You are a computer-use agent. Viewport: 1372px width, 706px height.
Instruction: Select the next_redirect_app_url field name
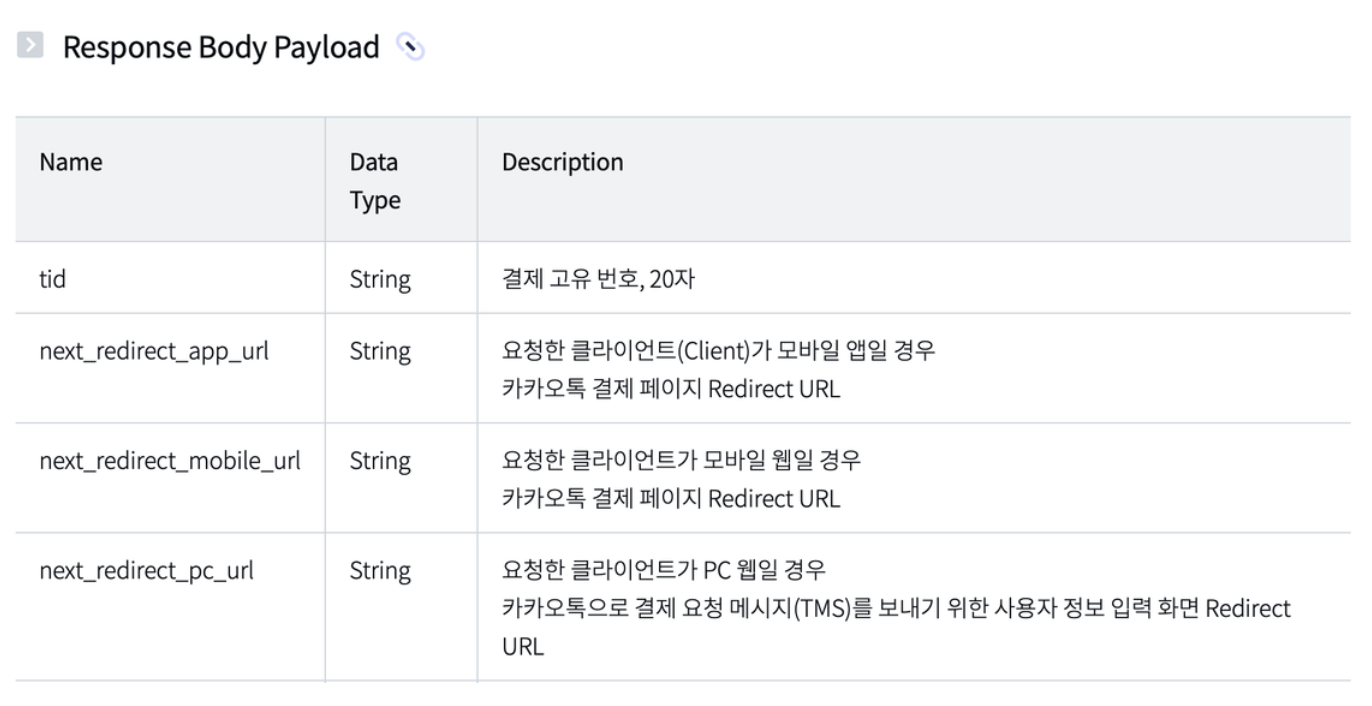[154, 351]
